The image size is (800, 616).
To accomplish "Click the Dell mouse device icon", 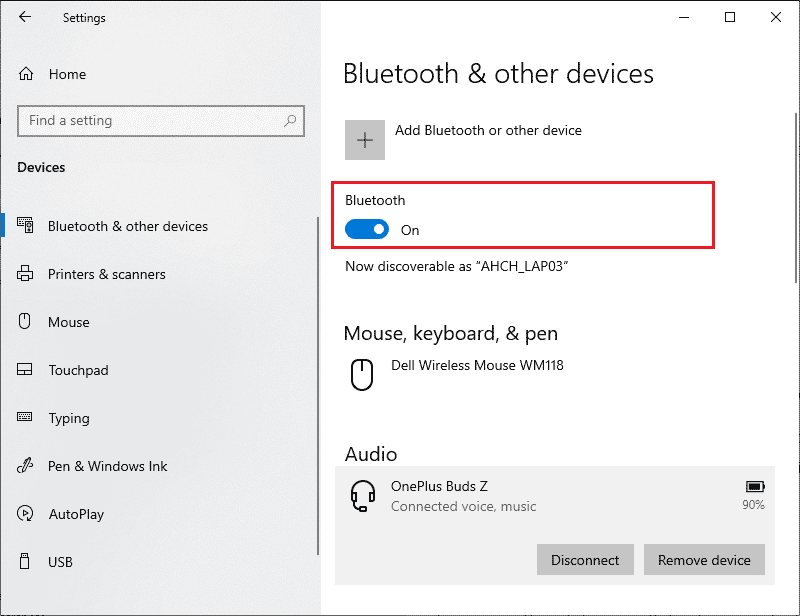I will click(362, 375).
